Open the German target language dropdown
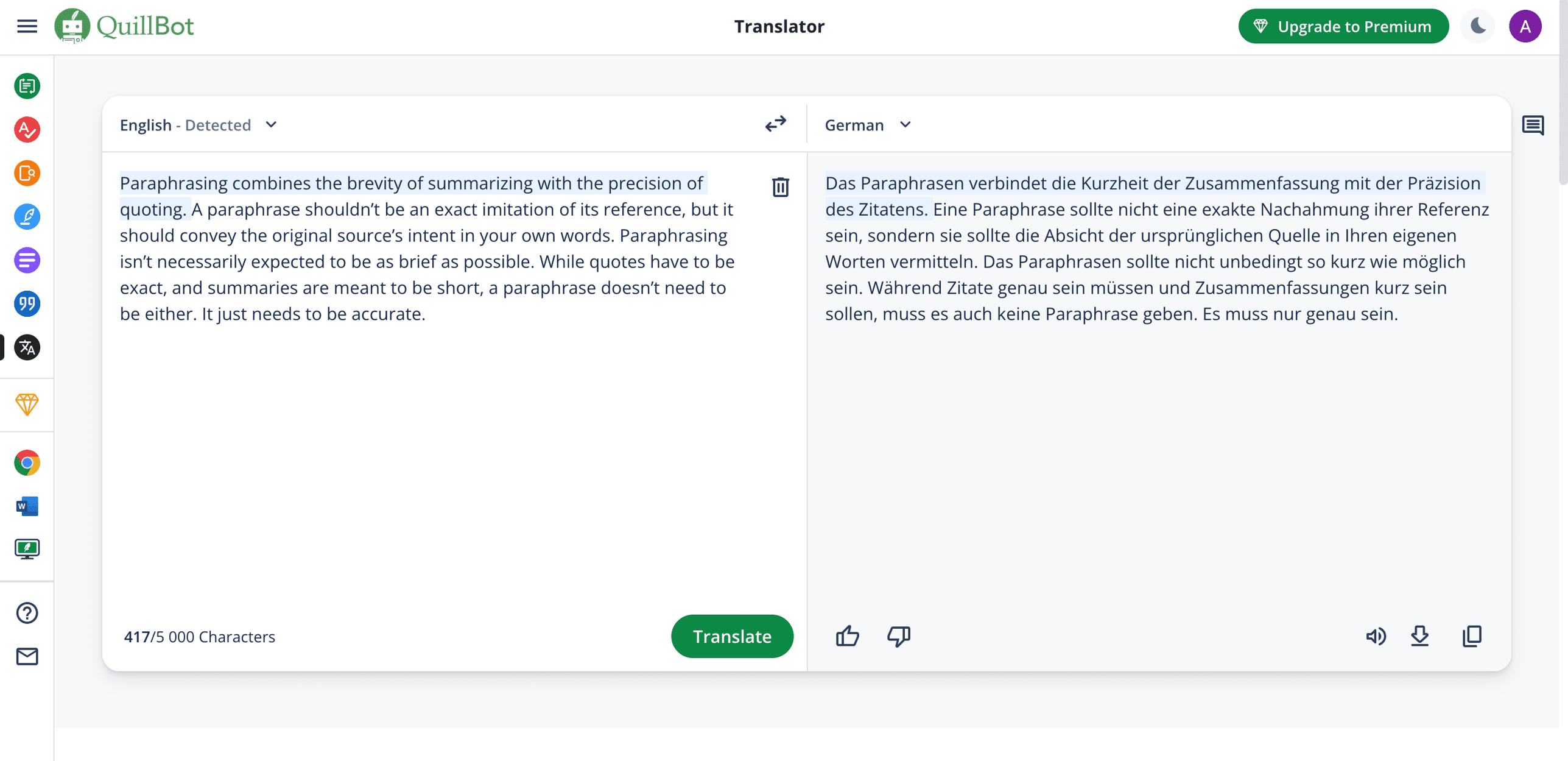 click(x=905, y=124)
